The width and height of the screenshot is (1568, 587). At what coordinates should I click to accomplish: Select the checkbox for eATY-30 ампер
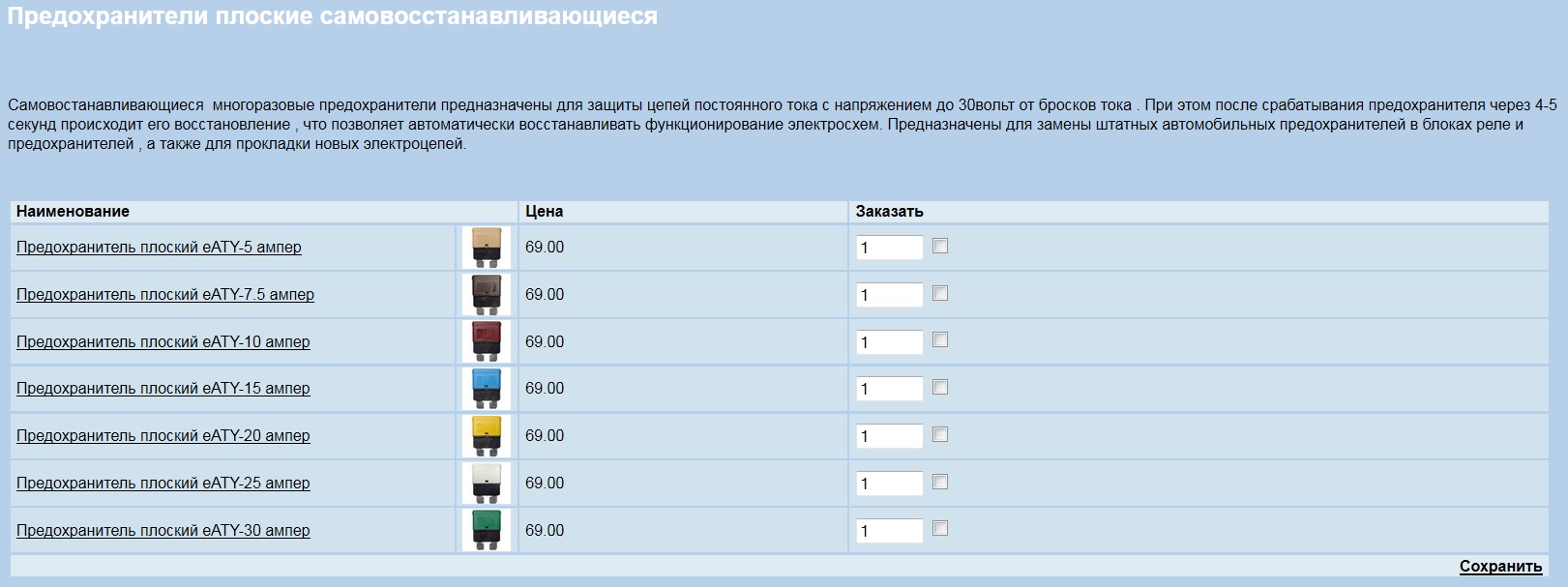pyautogui.click(x=940, y=528)
